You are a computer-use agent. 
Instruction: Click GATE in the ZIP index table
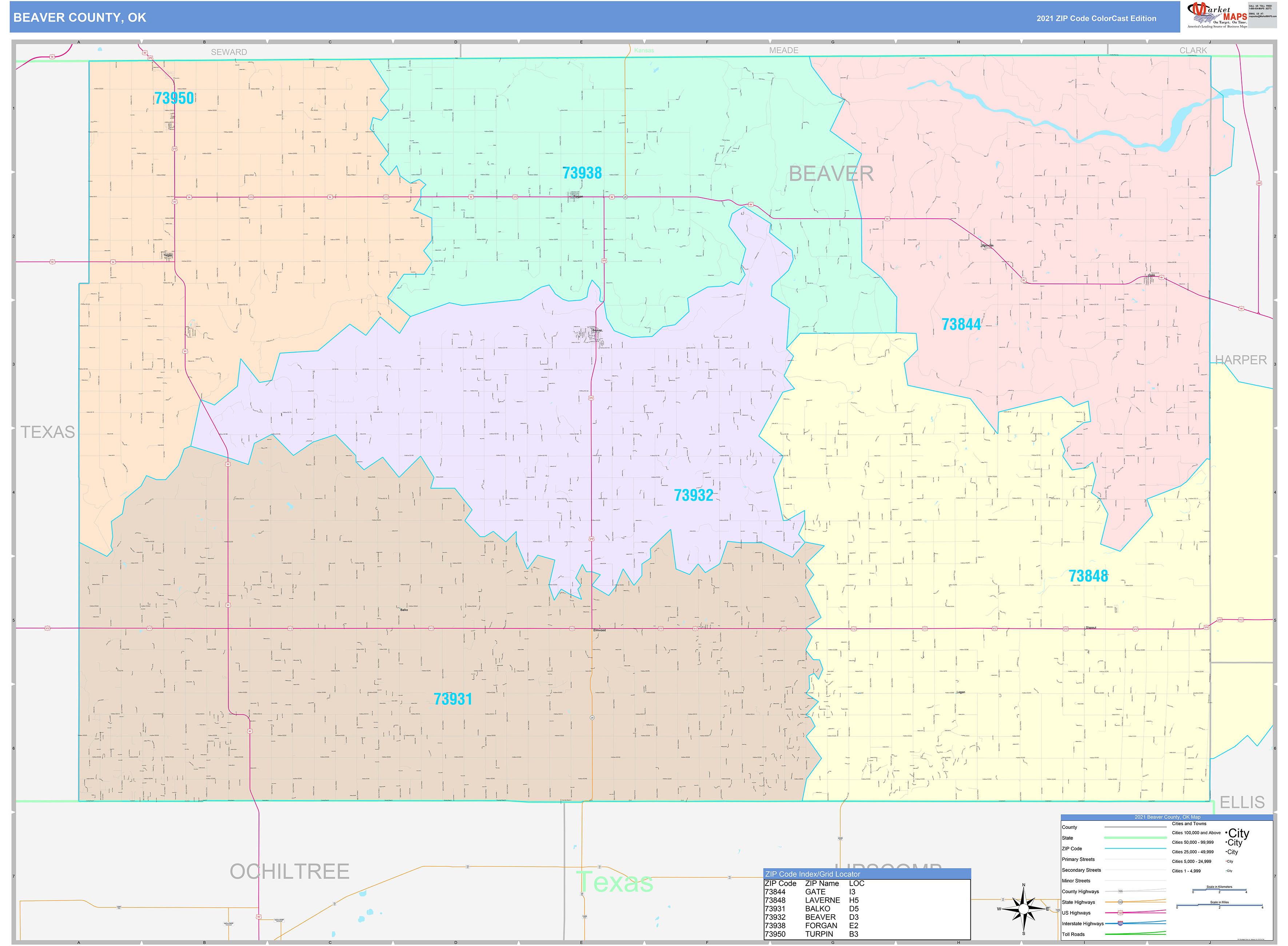tap(815, 891)
